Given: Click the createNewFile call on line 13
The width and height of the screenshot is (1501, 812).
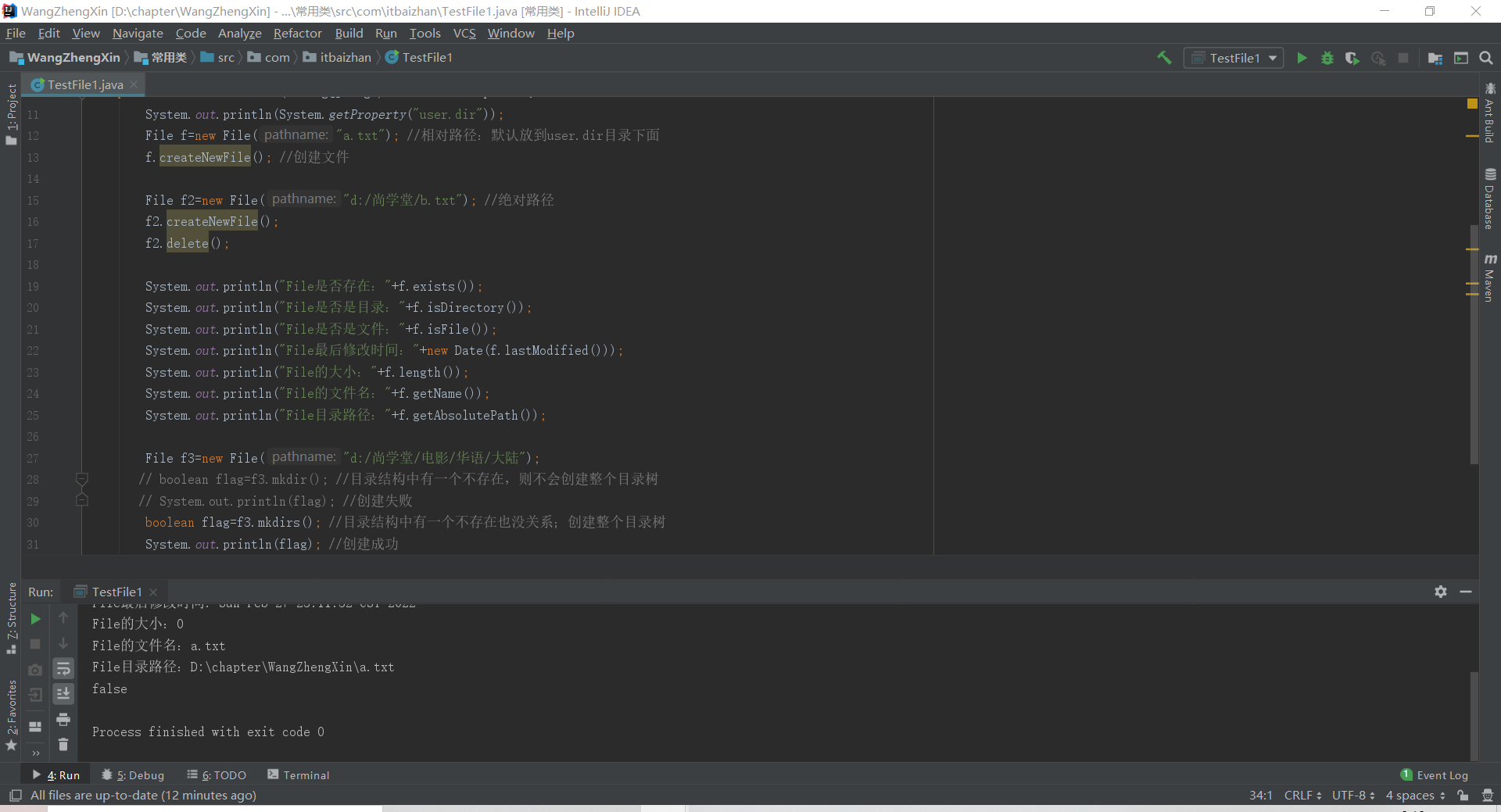Looking at the screenshot, I should pos(205,157).
